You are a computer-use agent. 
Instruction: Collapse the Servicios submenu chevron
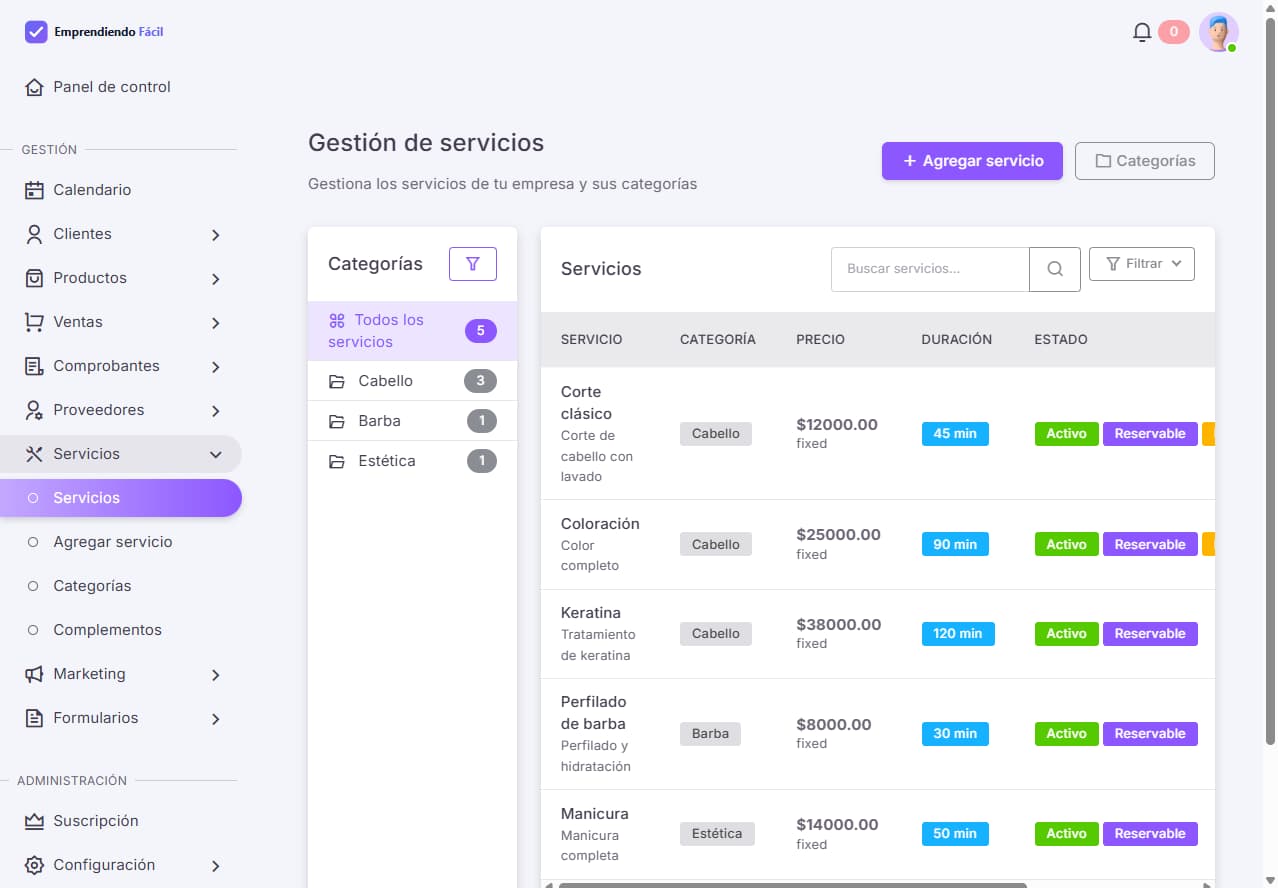tap(216, 455)
